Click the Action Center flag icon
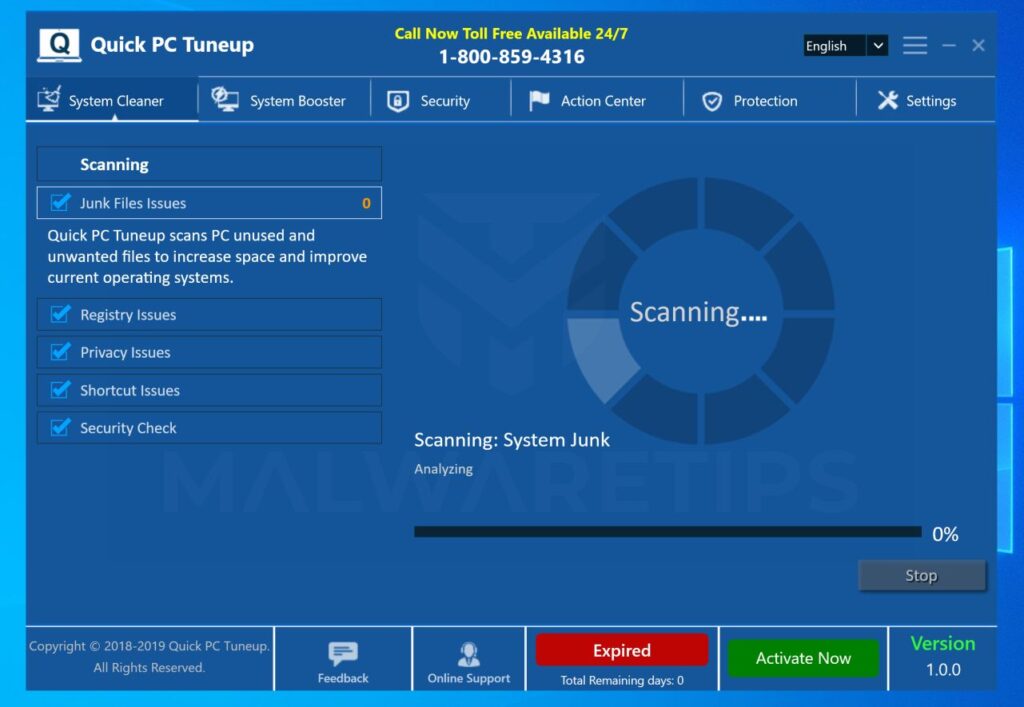Screen dimensions: 1024x707 point(539,101)
